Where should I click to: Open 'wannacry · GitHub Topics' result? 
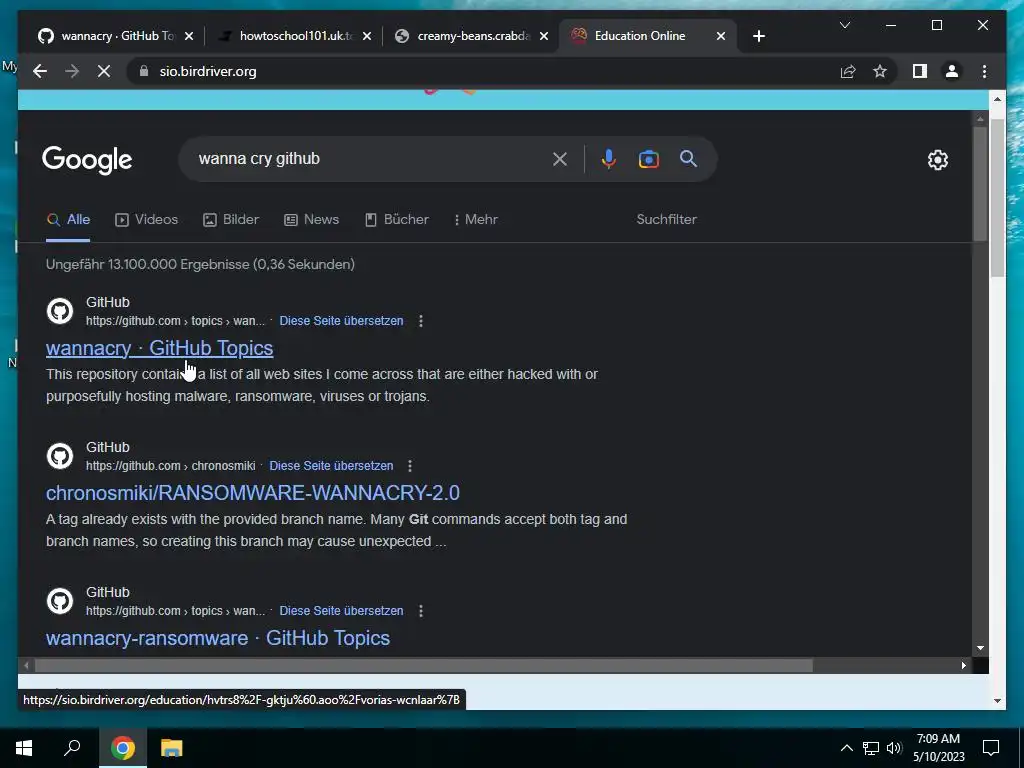coord(159,348)
